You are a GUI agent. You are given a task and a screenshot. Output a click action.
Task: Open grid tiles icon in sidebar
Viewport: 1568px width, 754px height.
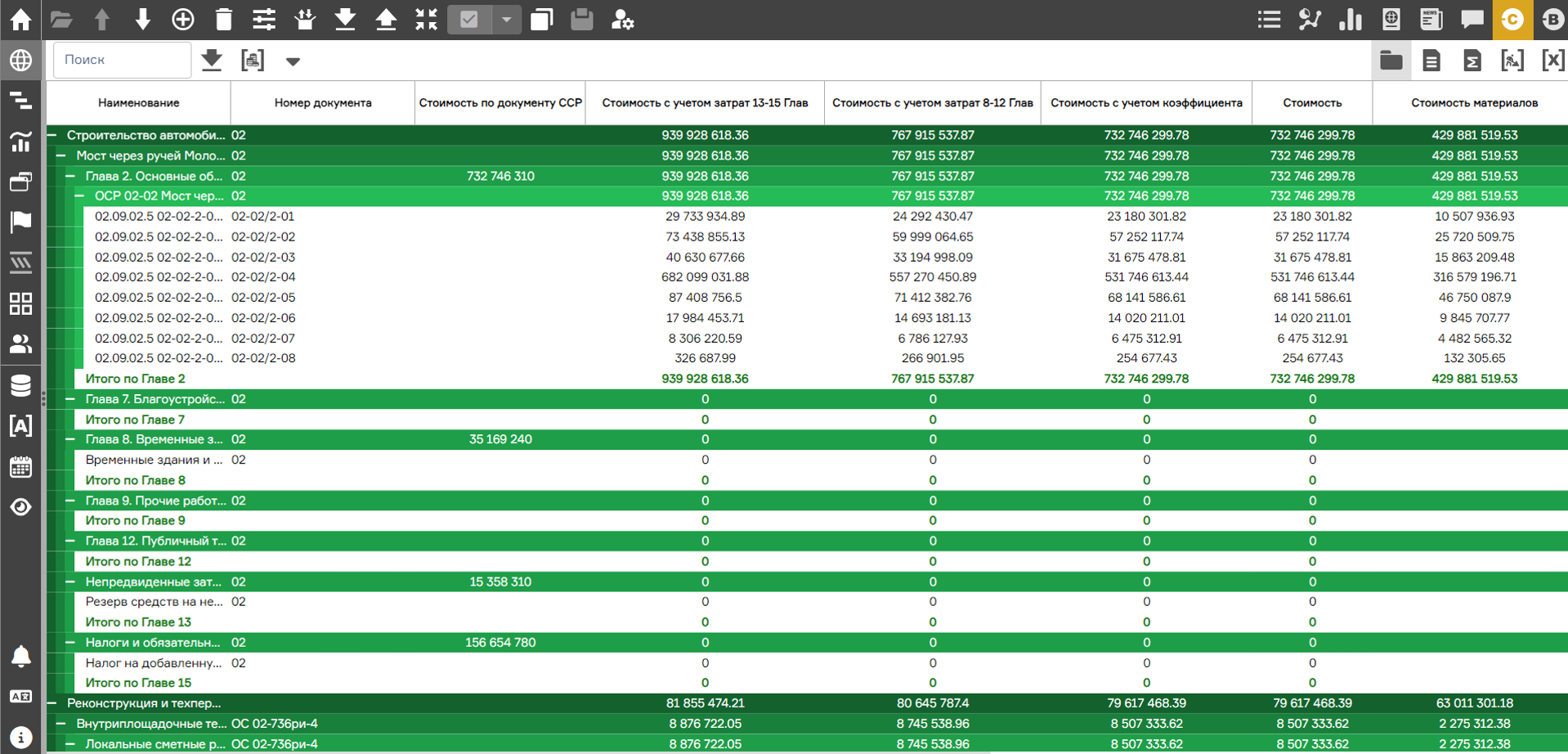coord(20,303)
